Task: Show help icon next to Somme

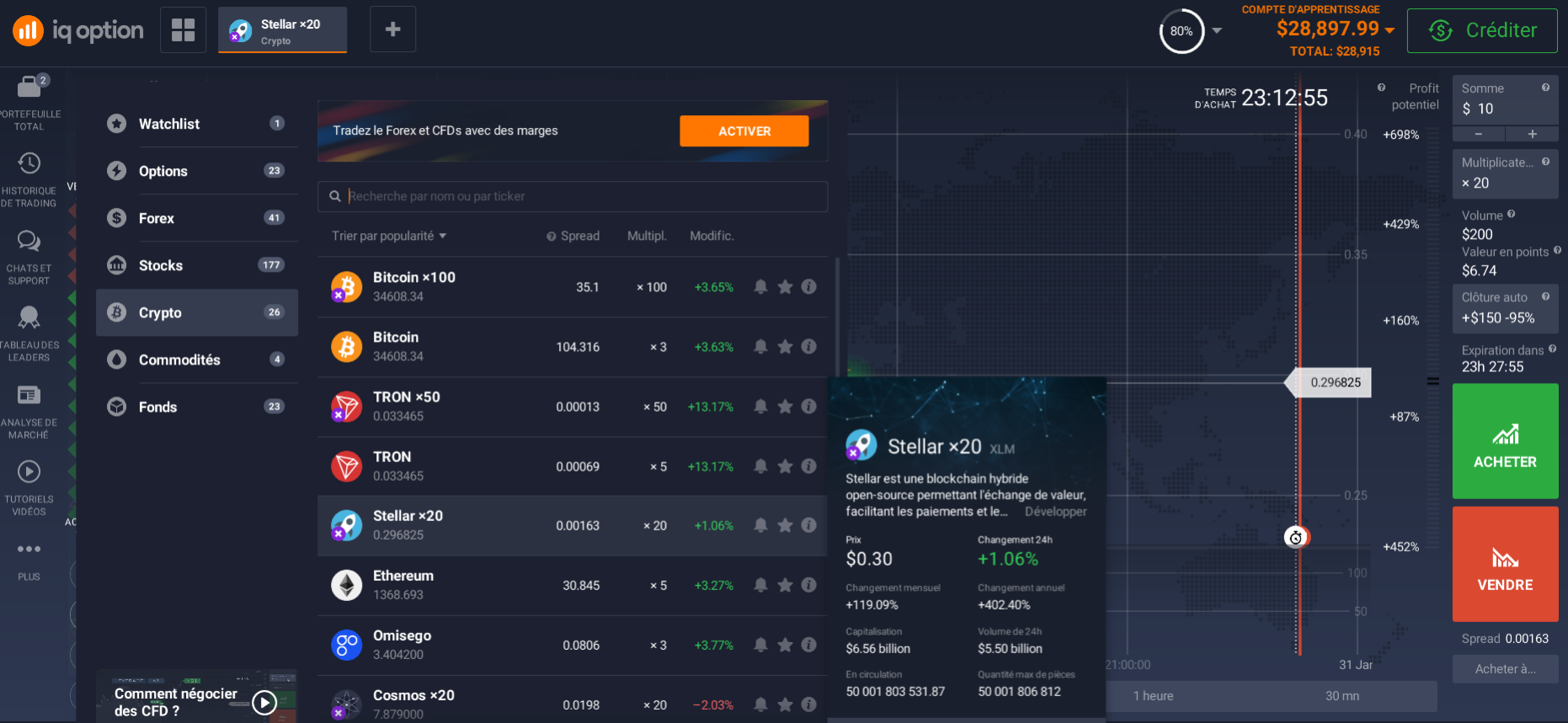Action: click(x=1545, y=88)
